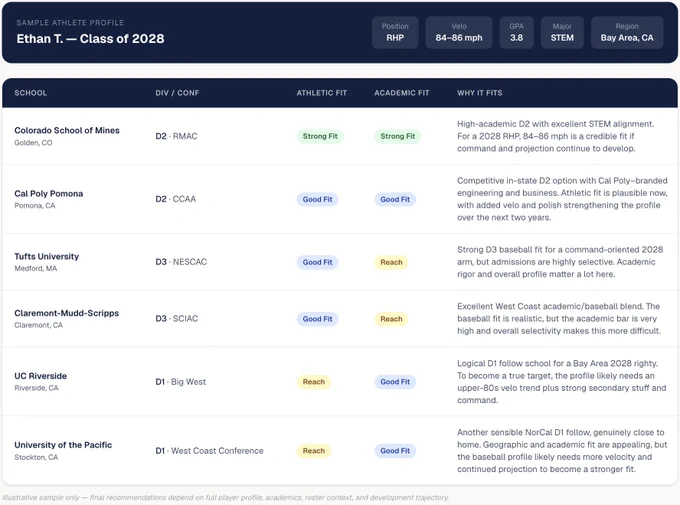The image size is (680, 505).
Task: Click the ATHLETIC FIT column header
Action: tap(322, 93)
